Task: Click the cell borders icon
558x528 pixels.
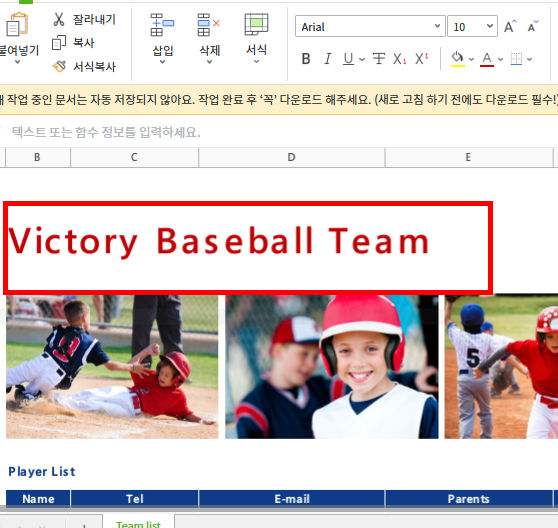Action: [x=516, y=59]
